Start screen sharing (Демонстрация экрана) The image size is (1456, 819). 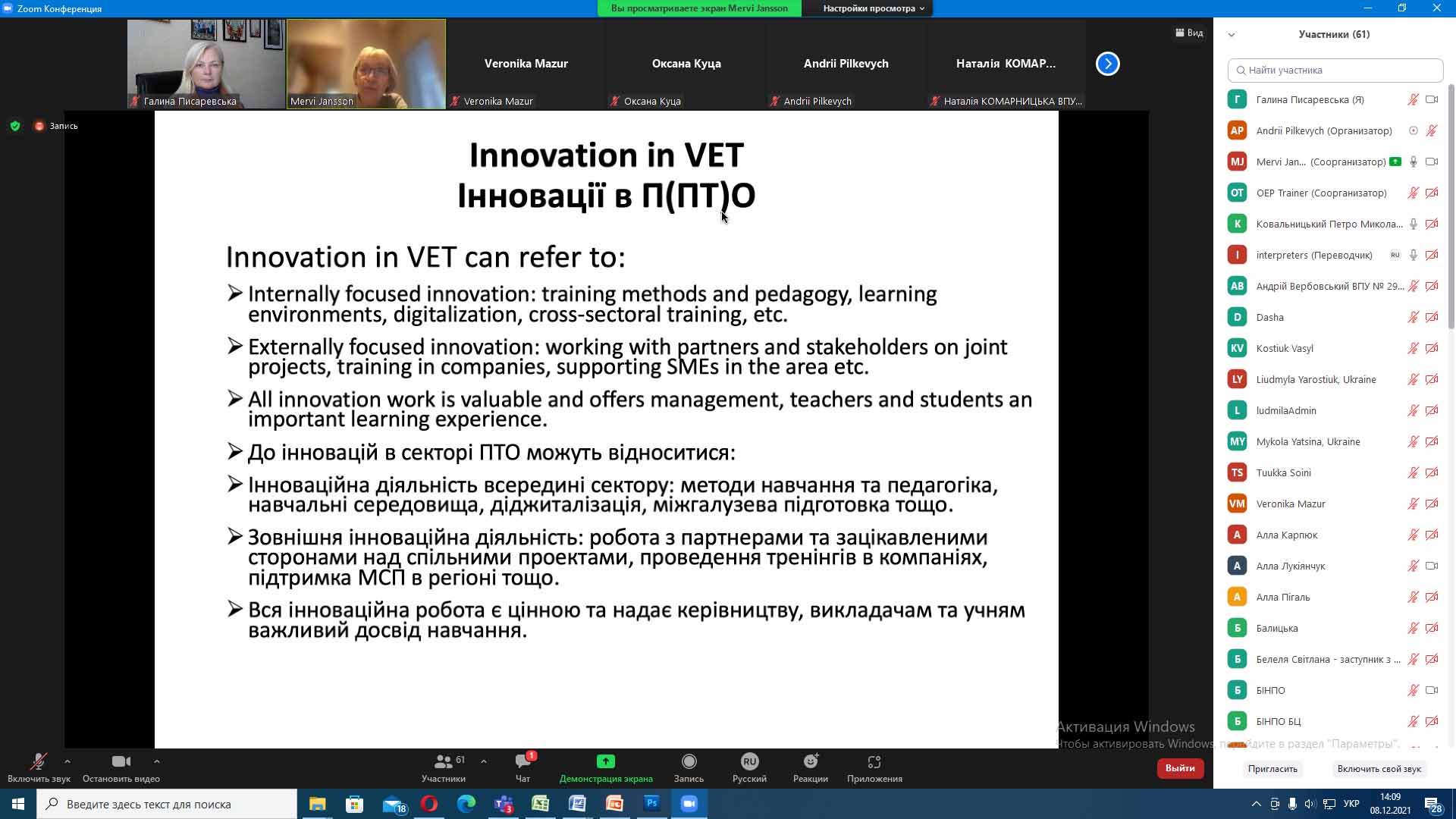click(x=605, y=762)
